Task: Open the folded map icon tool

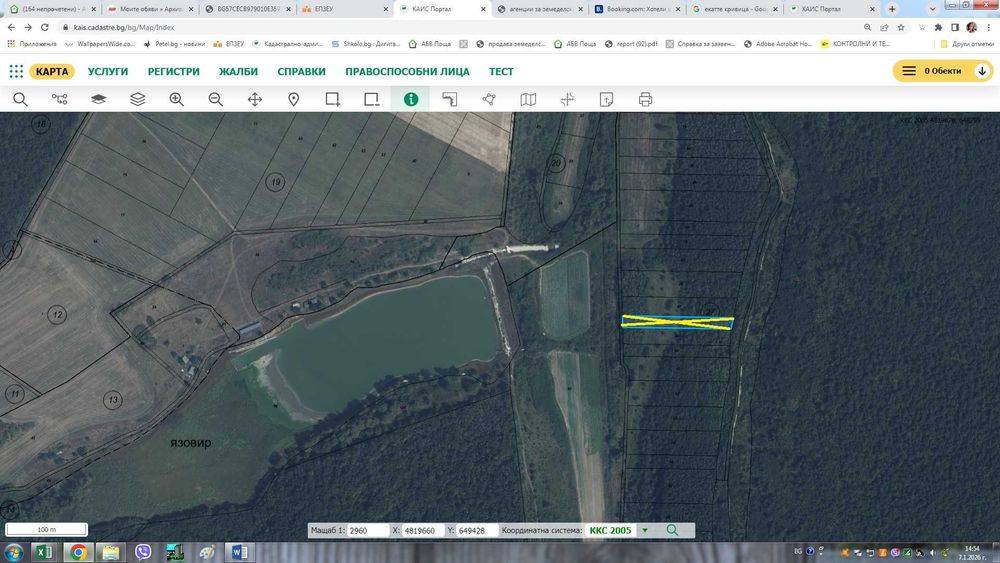Action: click(528, 99)
